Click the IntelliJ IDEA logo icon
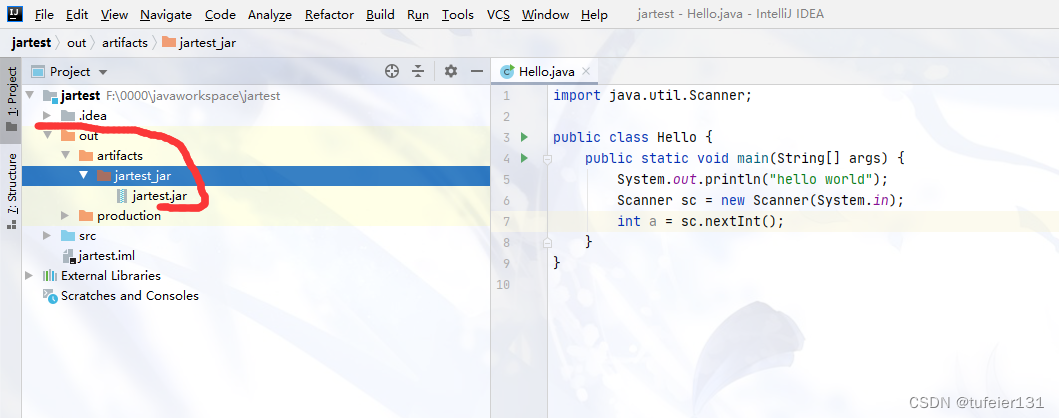This screenshot has width=1059, height=418. [x=15, y=14]
